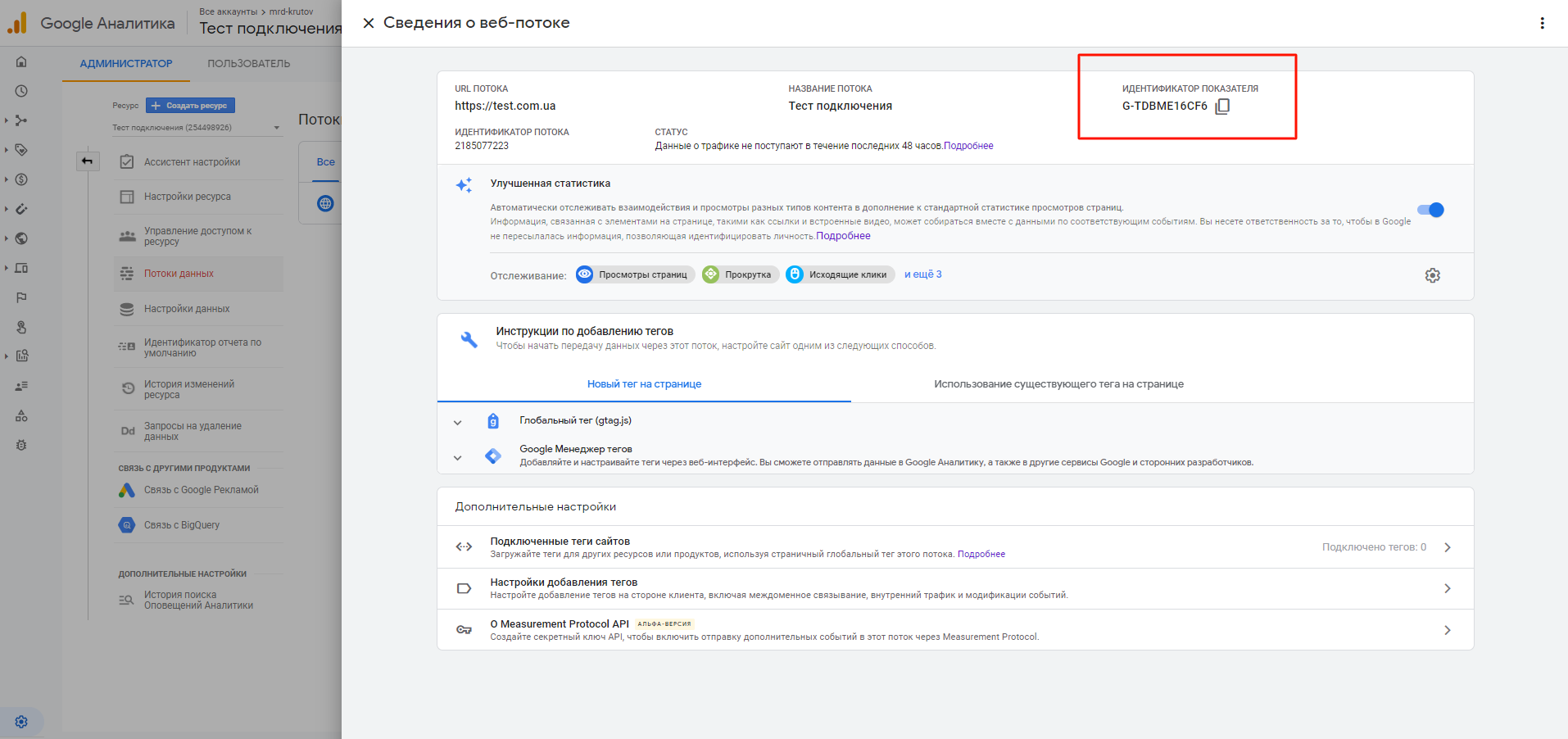
Task: Click the Scrolls tracking chip
Action: (740, 274)
